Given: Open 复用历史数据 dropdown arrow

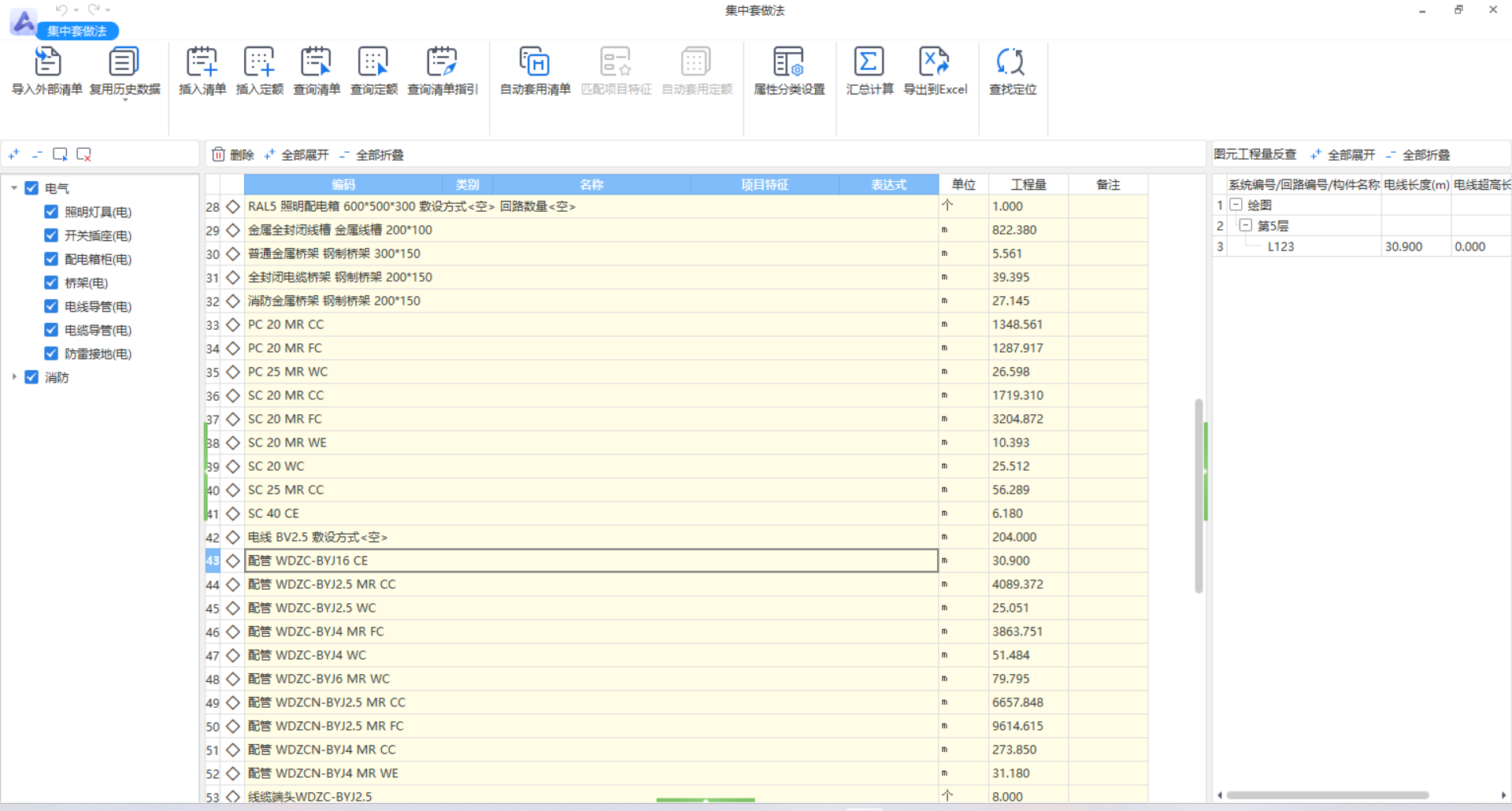Looking at the screenshot, I should (x=124, y=100).
